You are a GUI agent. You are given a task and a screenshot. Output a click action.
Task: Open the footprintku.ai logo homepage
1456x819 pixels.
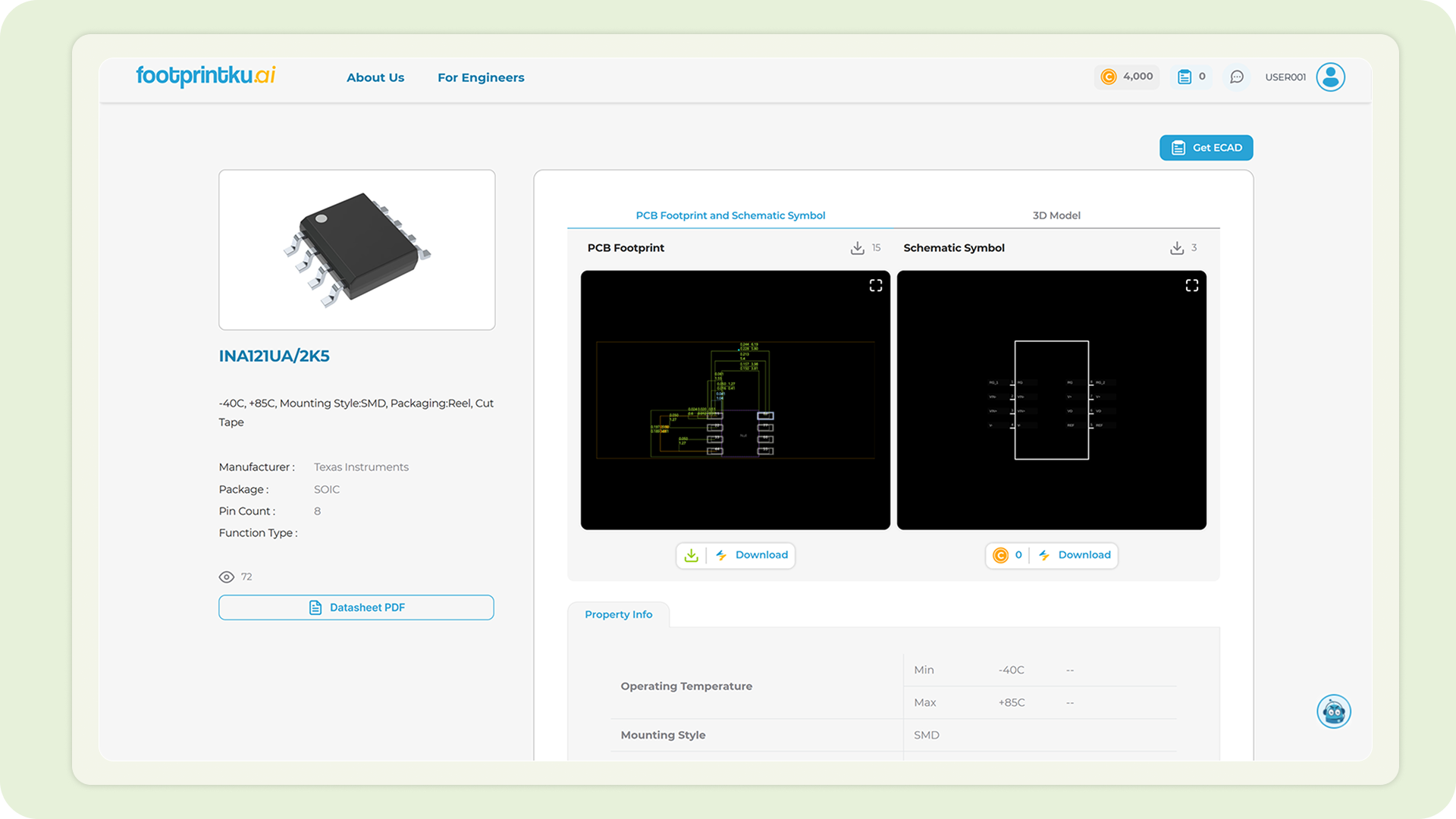[x=206, y=76]
